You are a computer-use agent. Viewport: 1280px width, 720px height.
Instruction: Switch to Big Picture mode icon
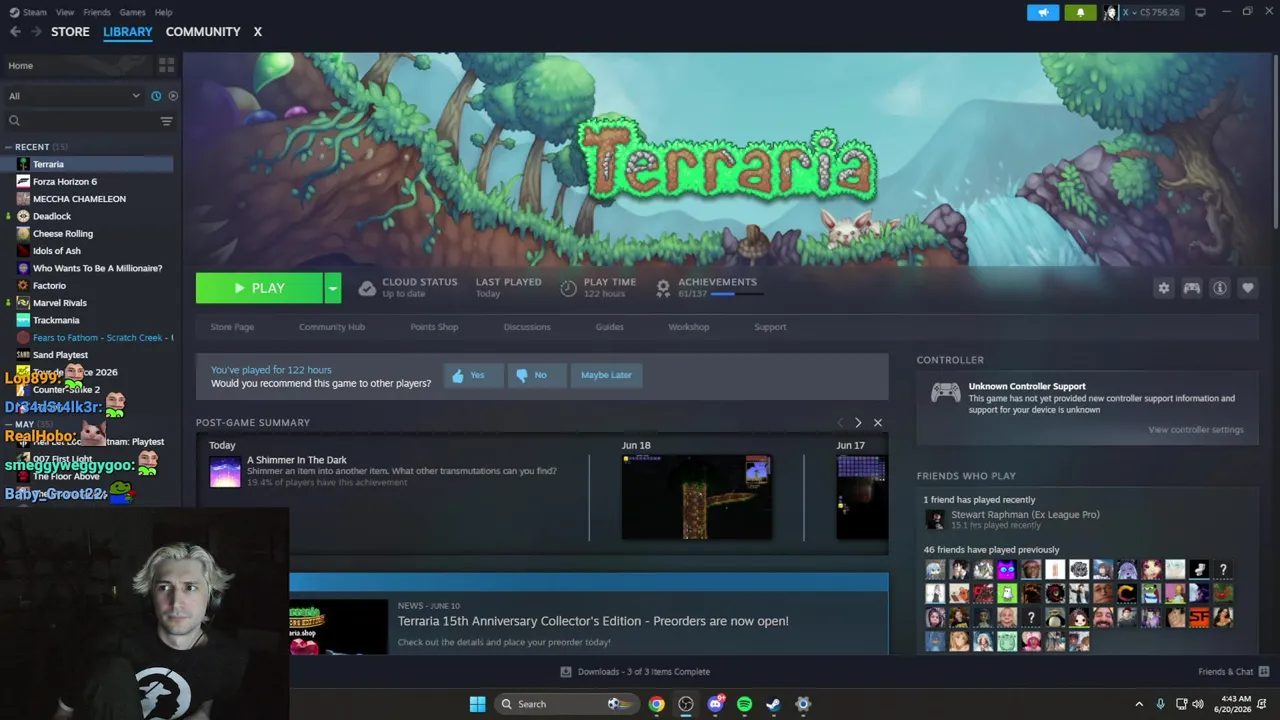click(x=1200, y=12)
